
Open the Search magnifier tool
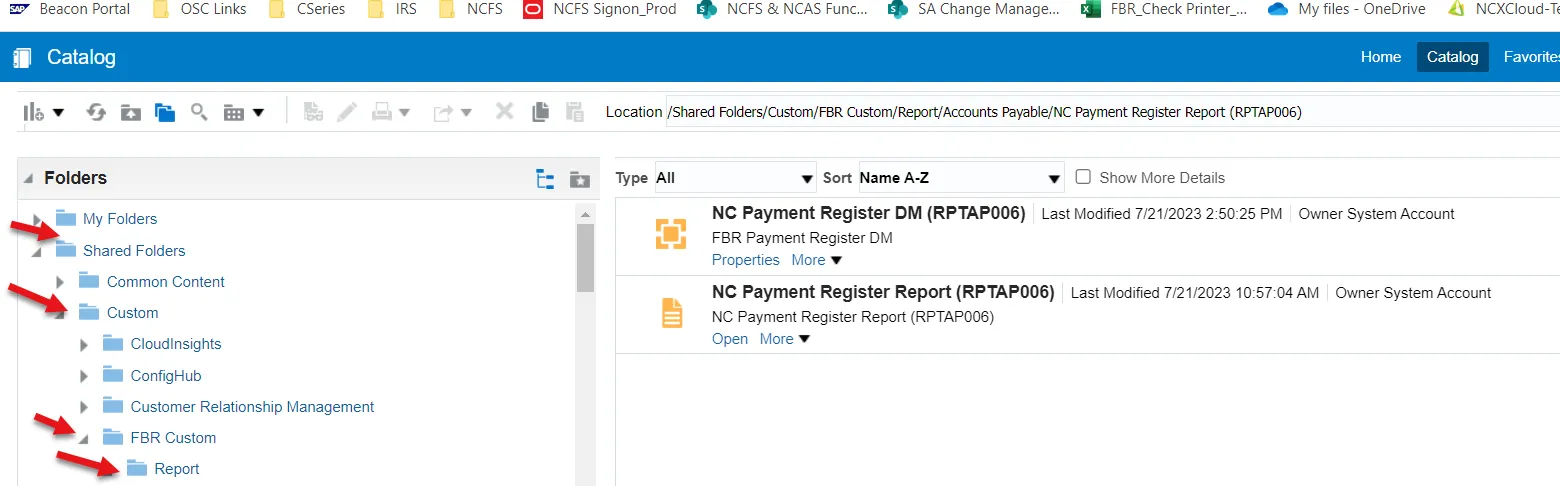point(199,112)
